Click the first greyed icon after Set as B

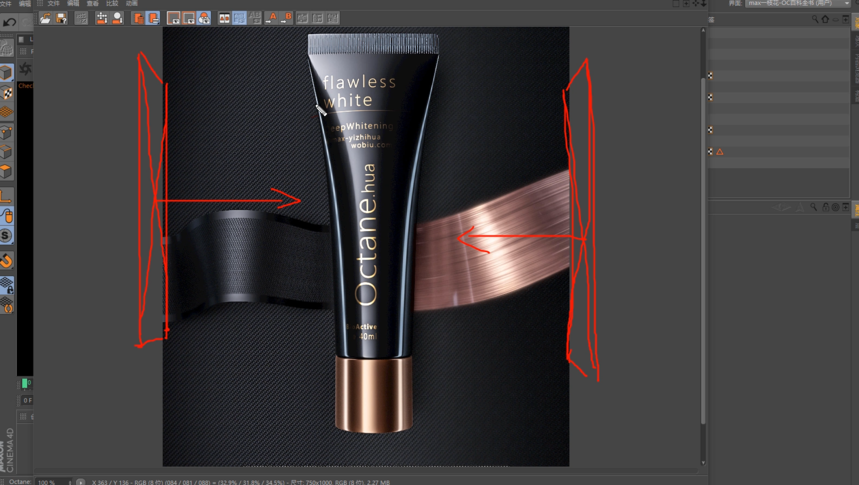(302, 18)
